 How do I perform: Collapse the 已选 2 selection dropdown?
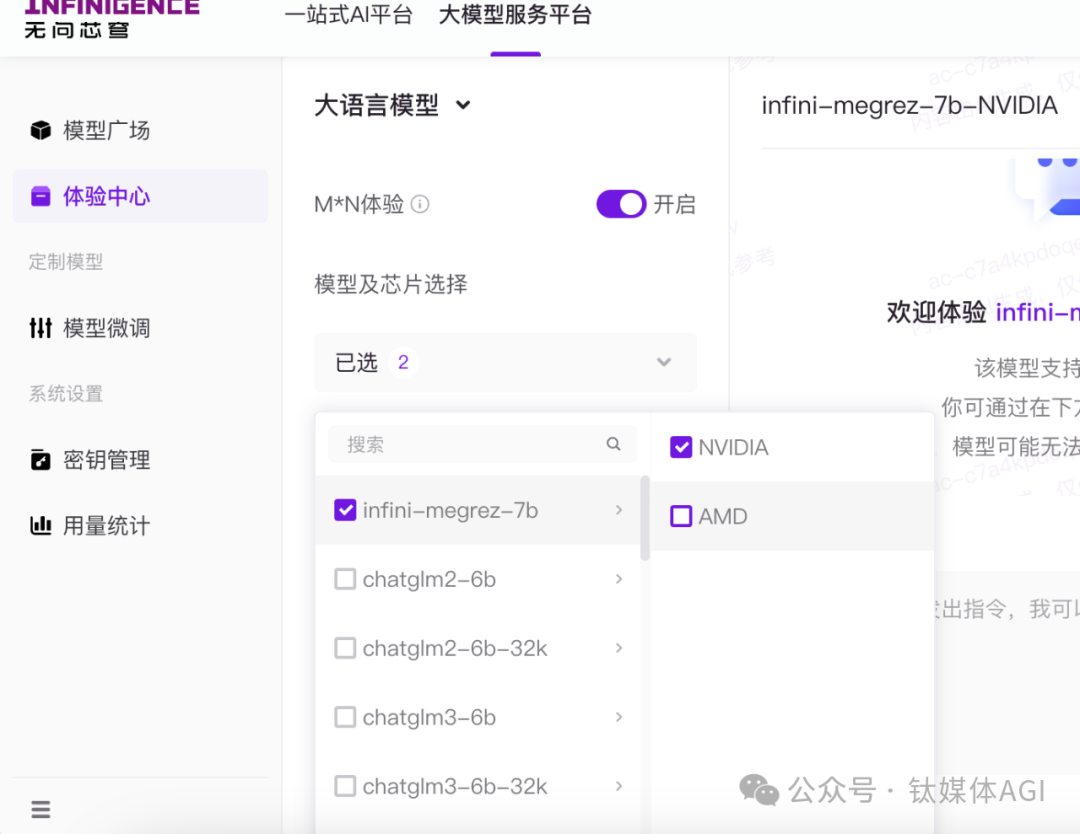click(663, 362)
